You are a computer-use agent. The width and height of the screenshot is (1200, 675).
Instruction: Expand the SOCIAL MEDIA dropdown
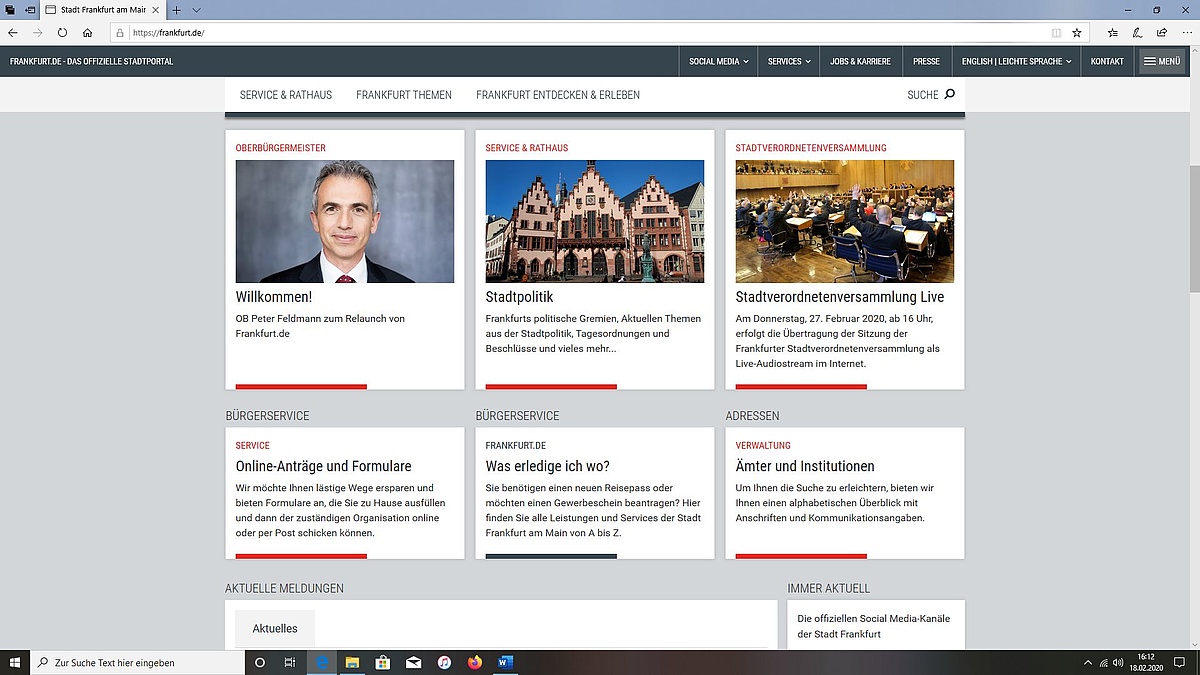tap(718, 61)
